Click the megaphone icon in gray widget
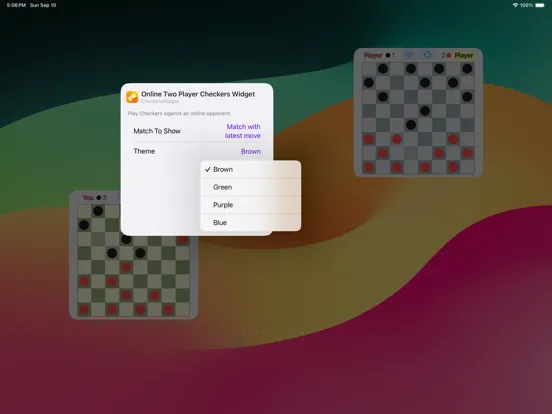Image resolution: width=552 pixels, height=414 pixels. [409, 55]
